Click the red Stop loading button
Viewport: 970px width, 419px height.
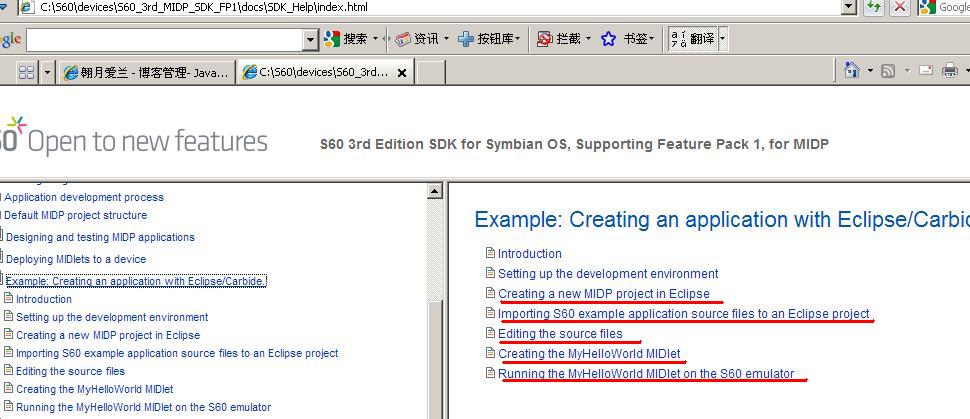(899, 7)
